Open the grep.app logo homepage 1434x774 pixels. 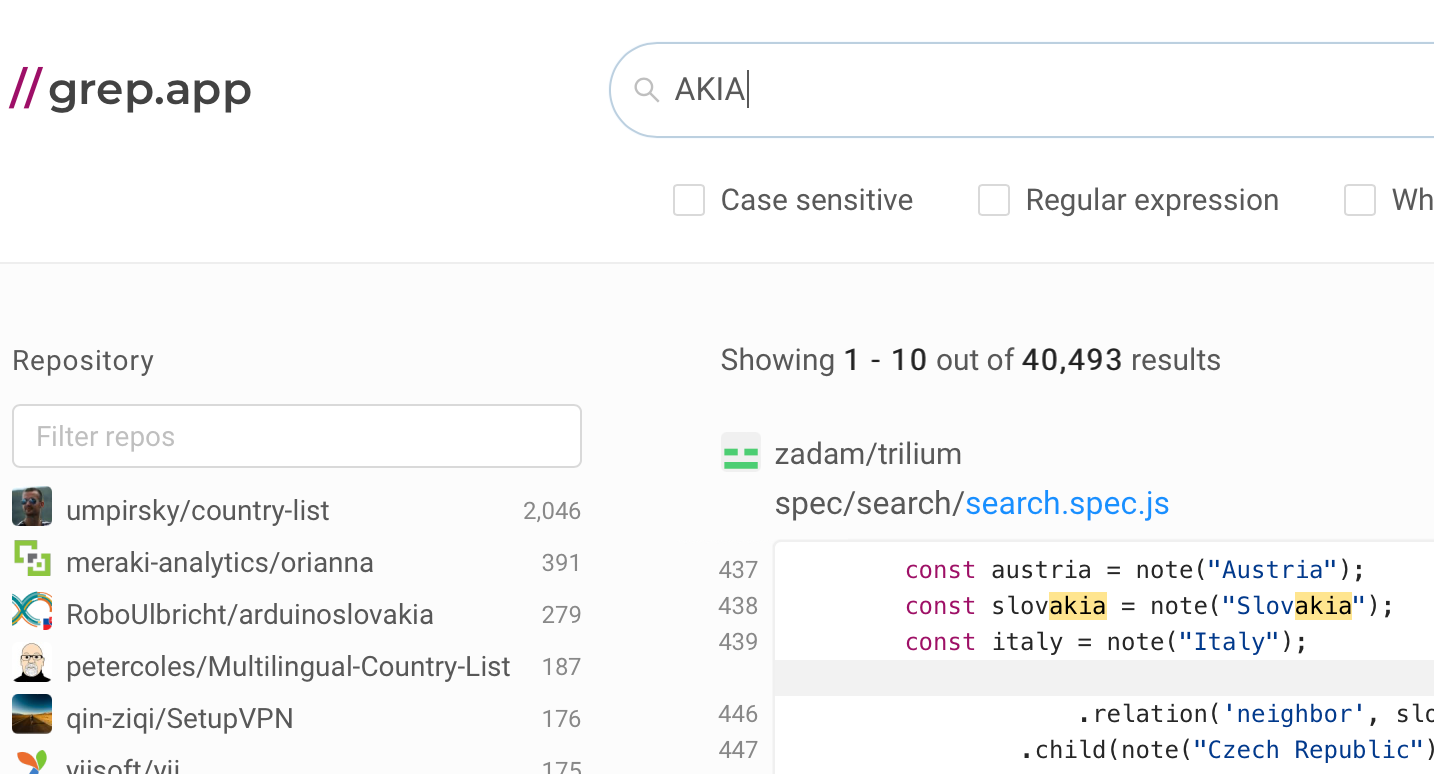coord(130,90)
